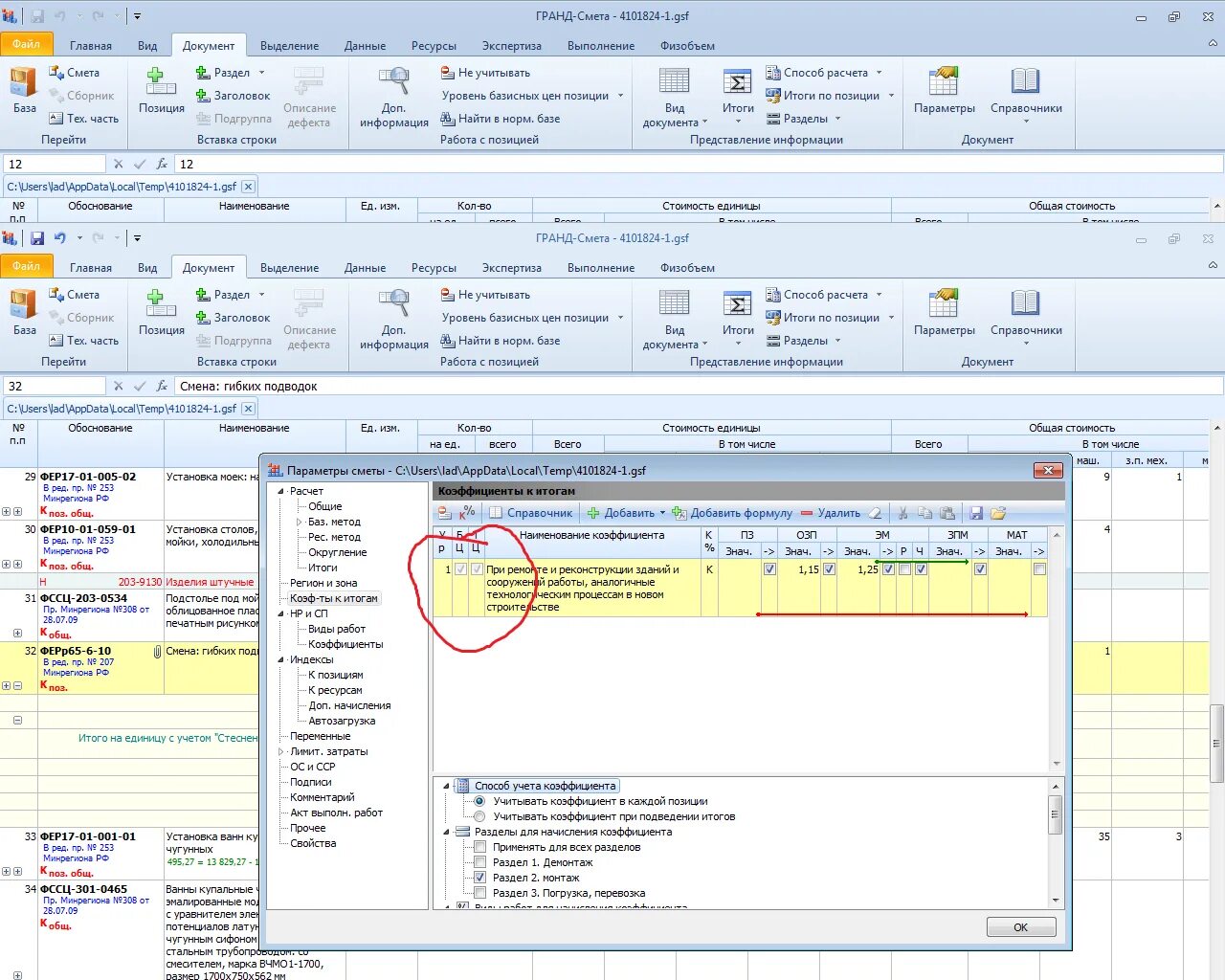Select Учитывать коэффициент при подведении итогов
This screenshot has width=1225, height=980.
(479, 816)
